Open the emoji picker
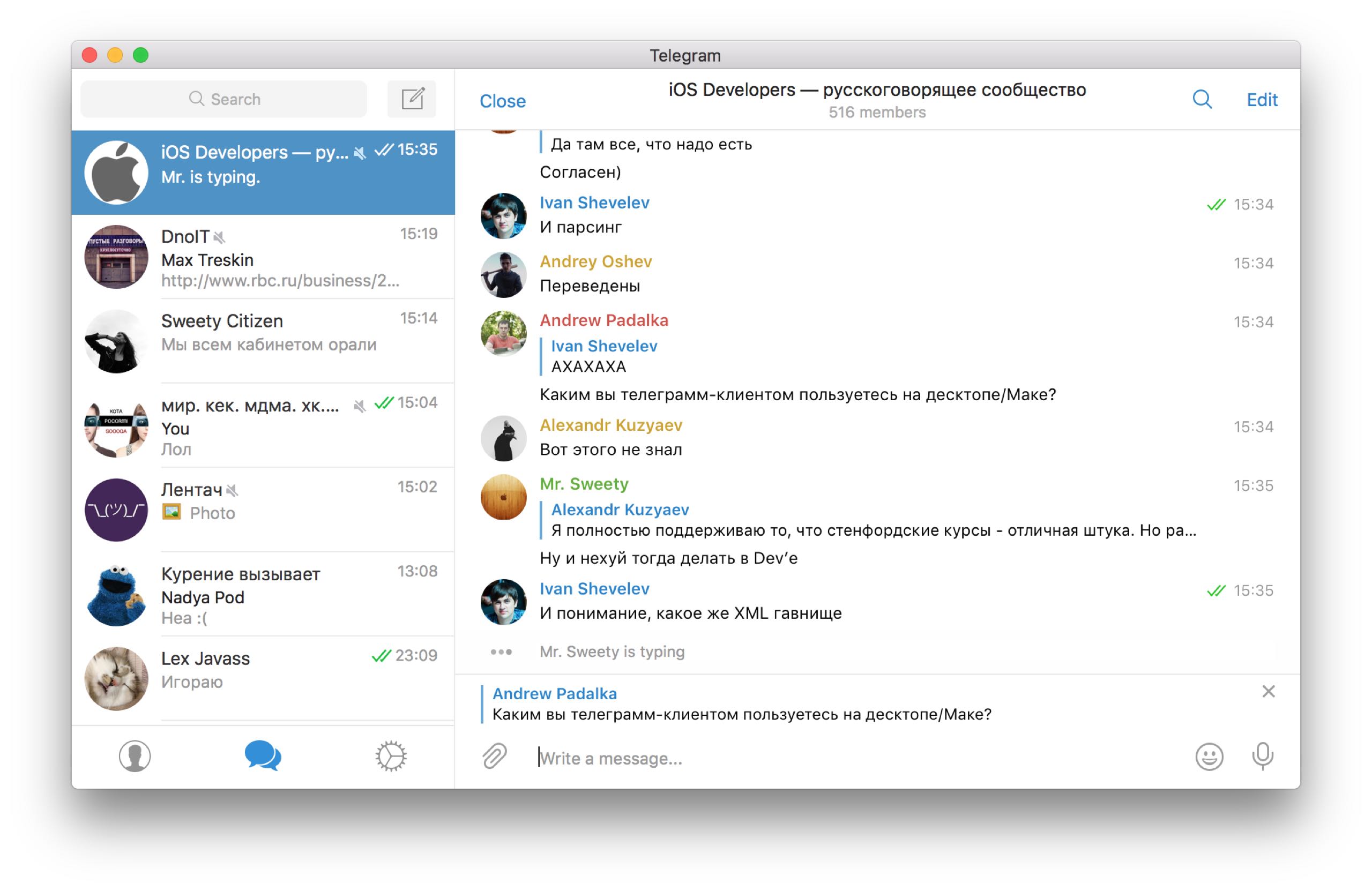The image size is (1372, 891). 1209,756
